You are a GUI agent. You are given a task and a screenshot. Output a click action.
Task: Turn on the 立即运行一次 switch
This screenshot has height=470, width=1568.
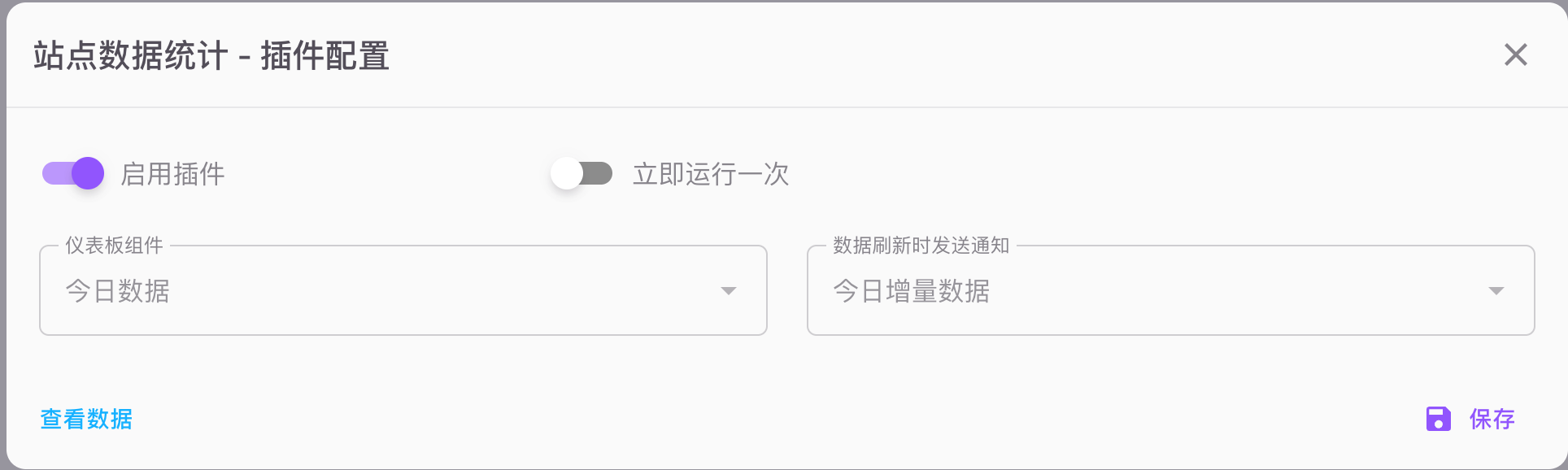(x=581, y=173)
